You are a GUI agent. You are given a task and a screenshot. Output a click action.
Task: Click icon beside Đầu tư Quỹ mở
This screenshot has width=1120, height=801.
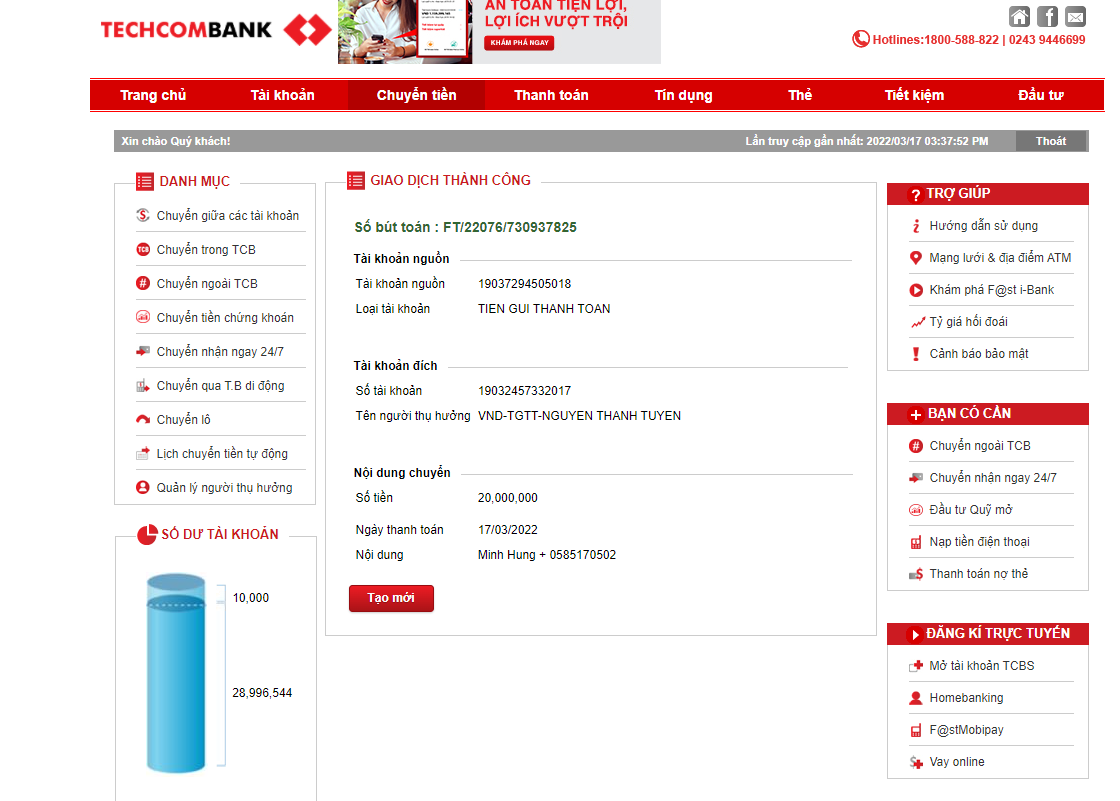pos(916,509)
